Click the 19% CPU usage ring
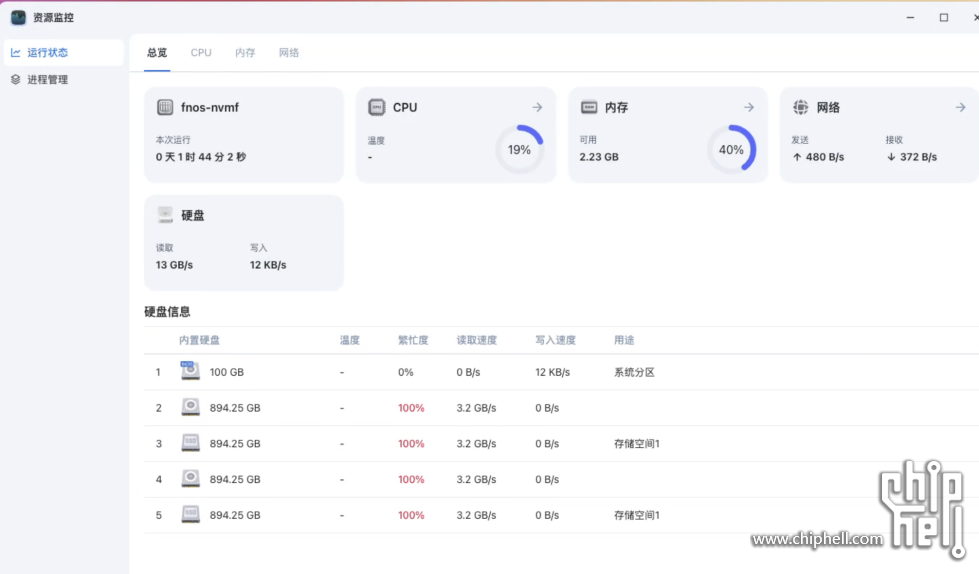Screen dimensions: 979x574 [x=519, y=149]
